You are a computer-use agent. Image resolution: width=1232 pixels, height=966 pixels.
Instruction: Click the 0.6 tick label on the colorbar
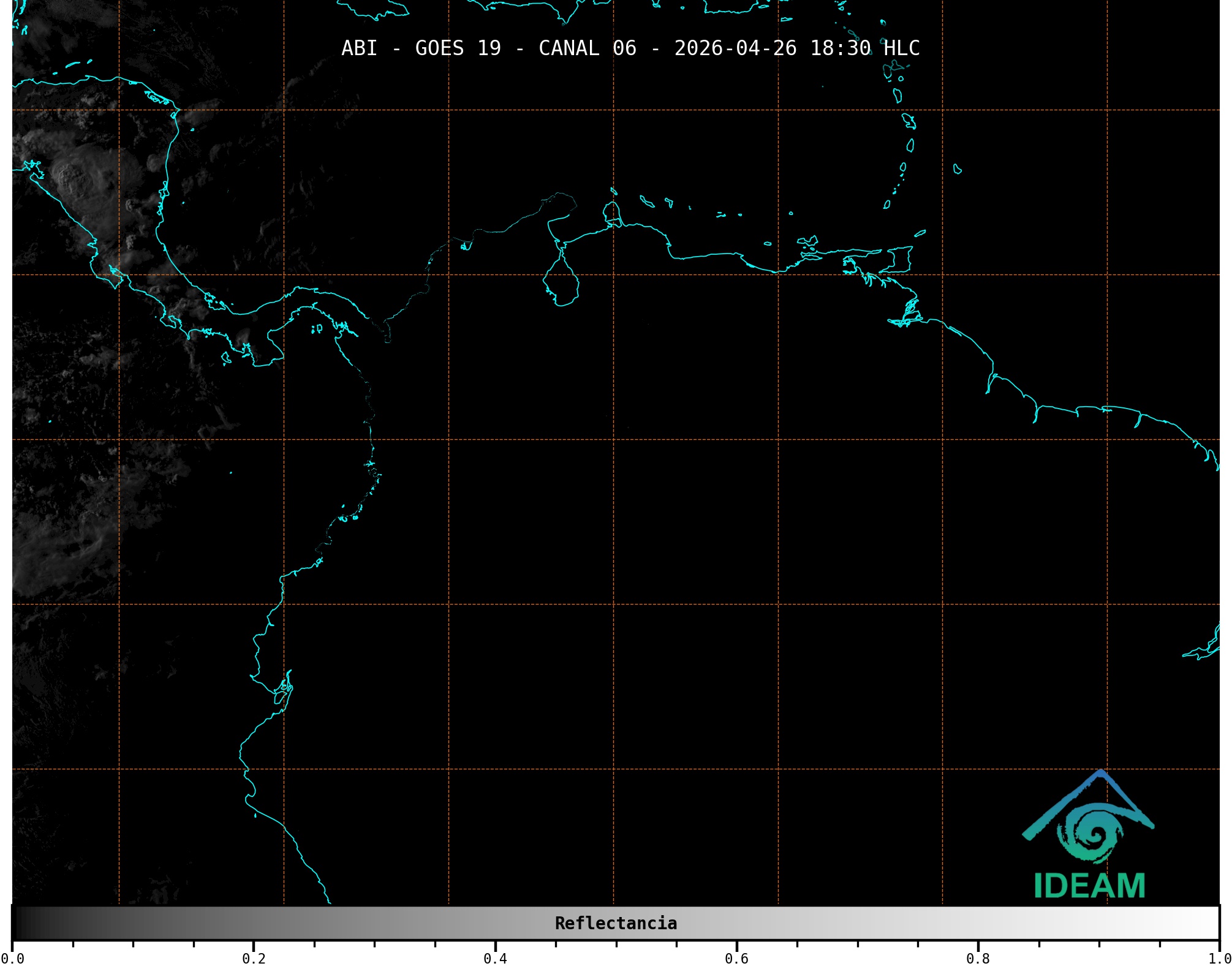click(x=736, y=959)
